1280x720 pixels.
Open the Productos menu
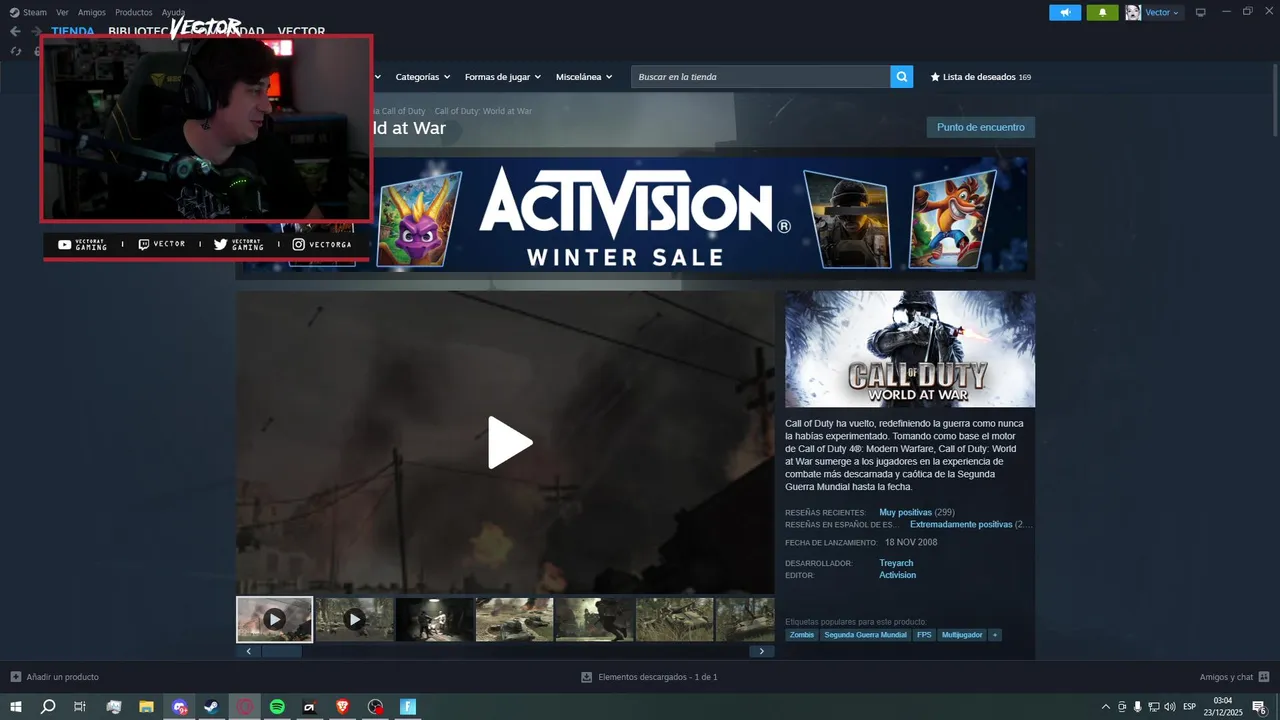[133, 12]
